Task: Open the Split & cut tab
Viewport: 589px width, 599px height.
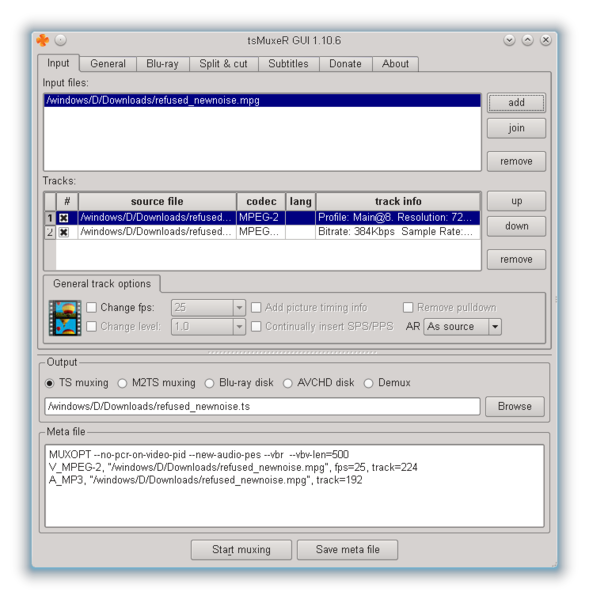Action: point(223,64)
